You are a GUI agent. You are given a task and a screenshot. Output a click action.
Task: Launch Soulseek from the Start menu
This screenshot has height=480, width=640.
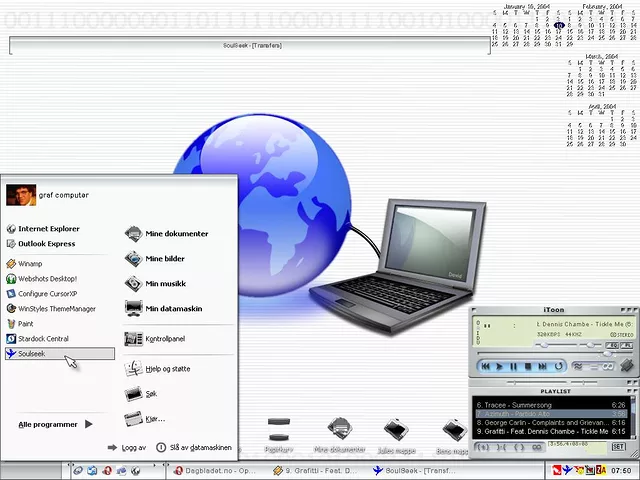coord(32,354)
